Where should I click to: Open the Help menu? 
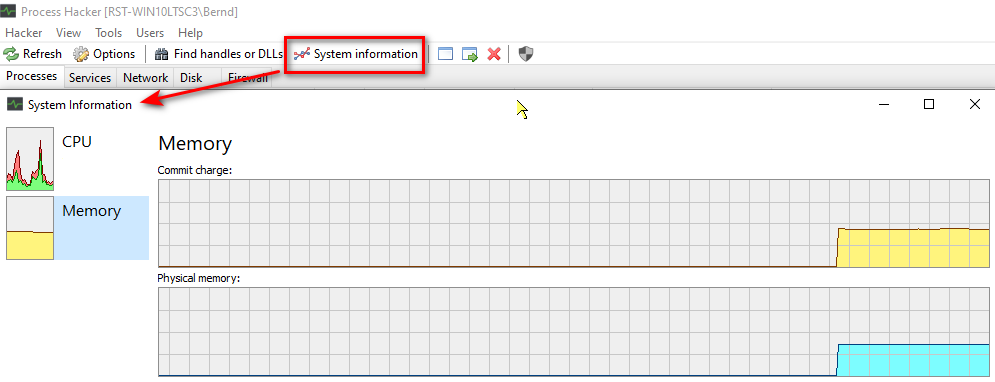pos(190,33)
